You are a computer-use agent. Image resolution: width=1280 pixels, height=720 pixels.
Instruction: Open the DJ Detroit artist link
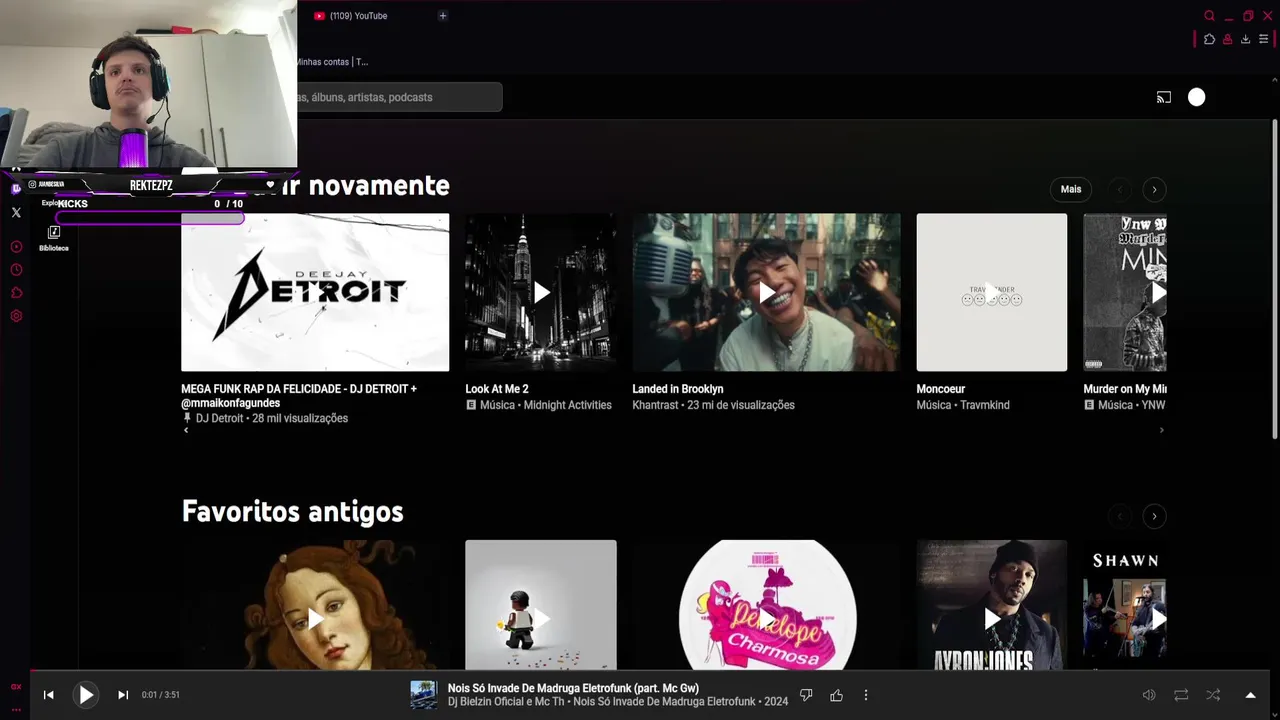coord(219,418)
